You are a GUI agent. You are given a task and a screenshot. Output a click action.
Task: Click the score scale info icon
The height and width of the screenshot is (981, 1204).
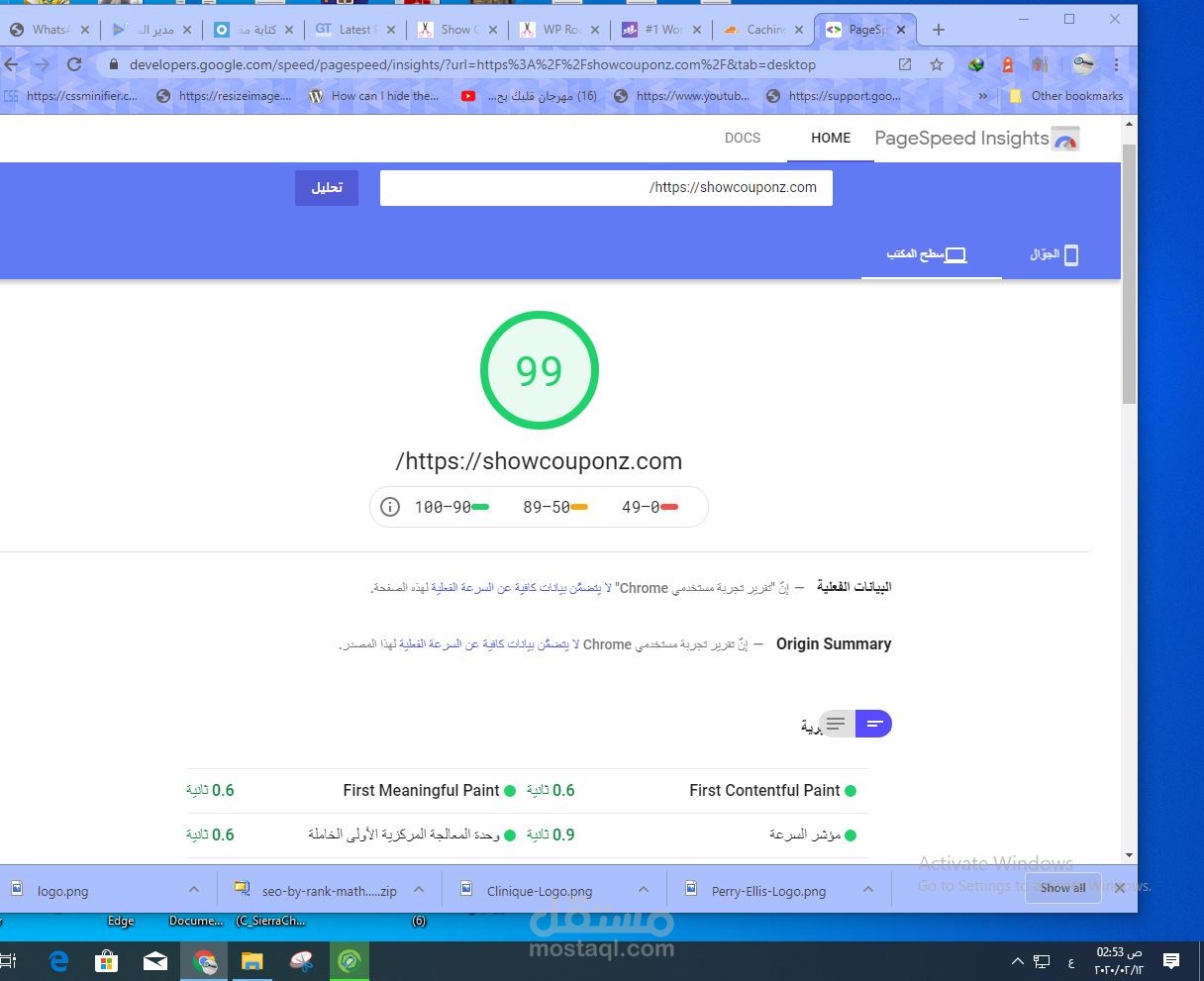(x=390, y=507)
